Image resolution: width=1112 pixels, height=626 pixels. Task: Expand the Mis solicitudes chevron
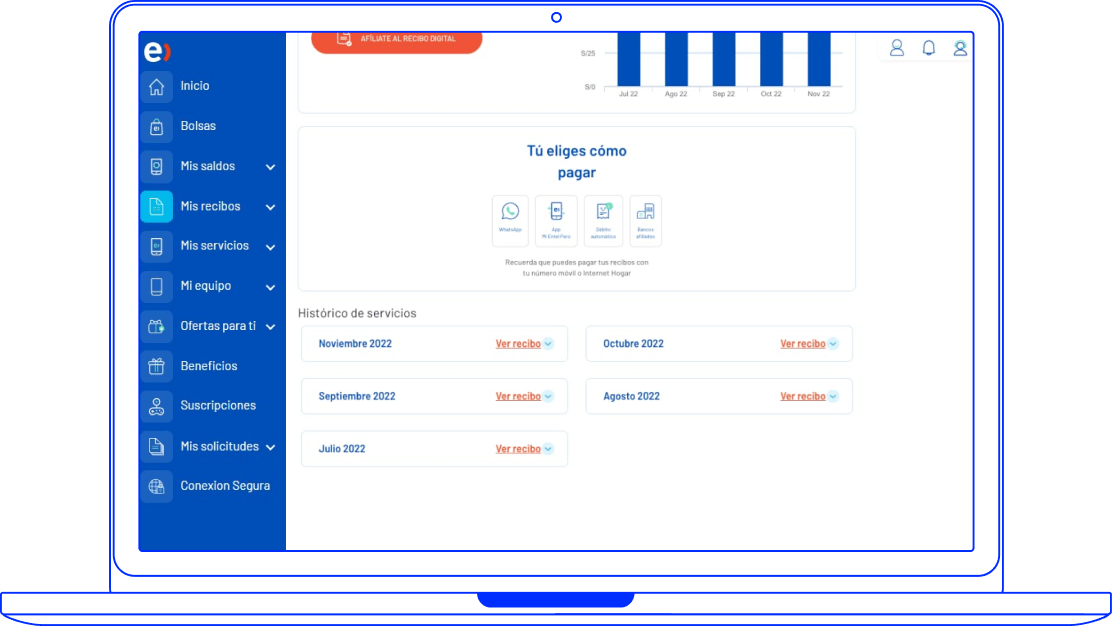[270, 447]
